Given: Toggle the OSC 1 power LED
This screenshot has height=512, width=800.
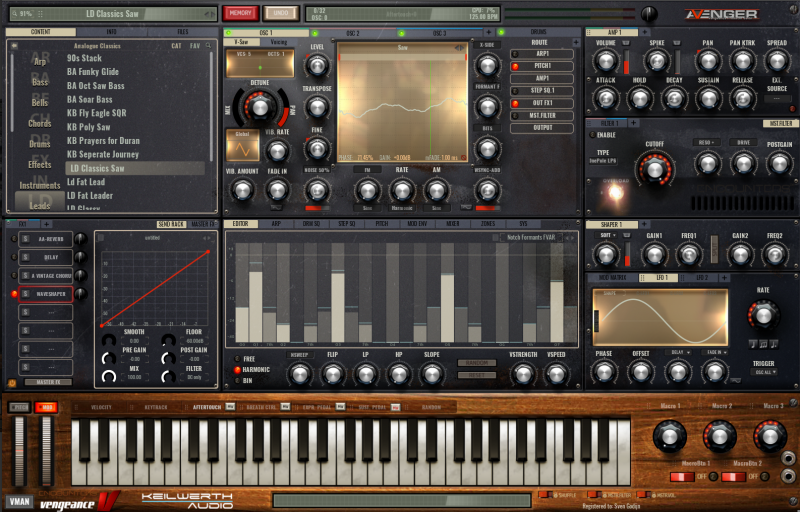Looking at the screenshot, I should 228,33.
